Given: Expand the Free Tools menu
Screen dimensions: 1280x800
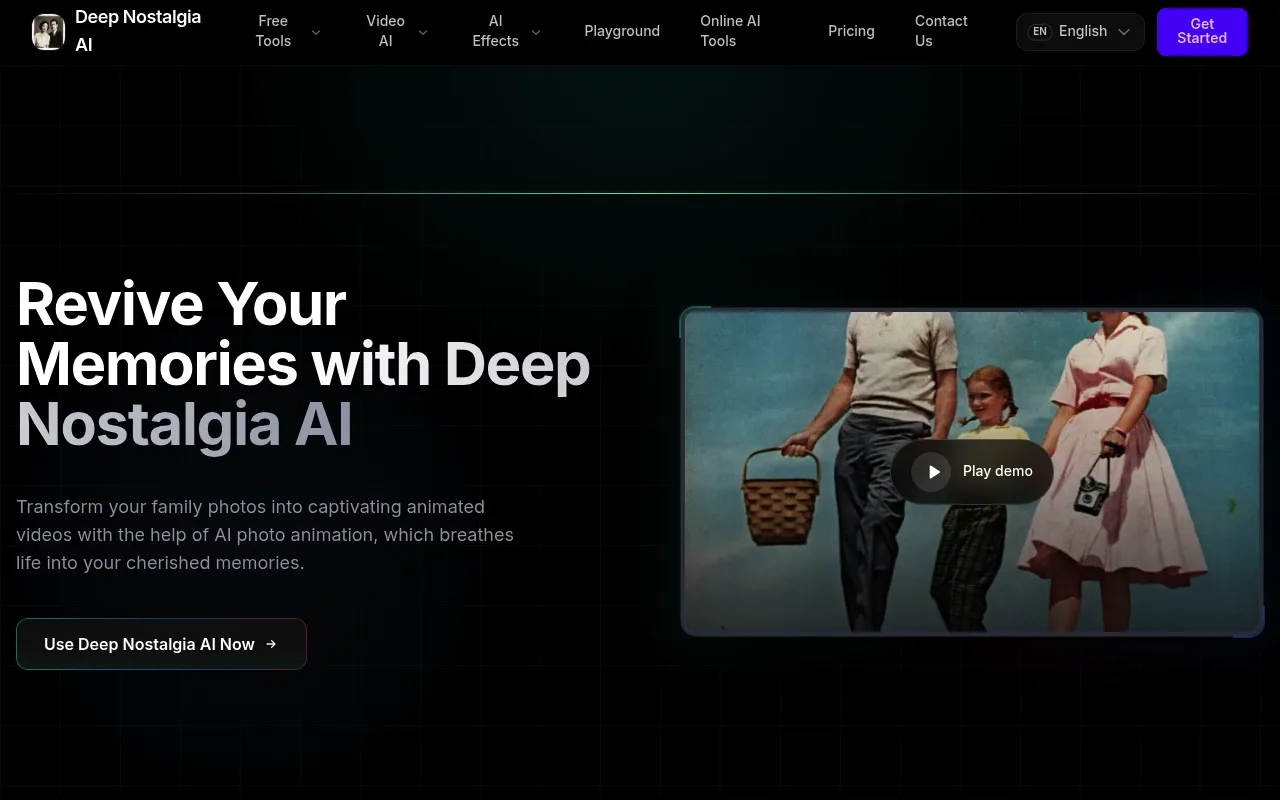Looking at the screenshot, I should 288,31.
